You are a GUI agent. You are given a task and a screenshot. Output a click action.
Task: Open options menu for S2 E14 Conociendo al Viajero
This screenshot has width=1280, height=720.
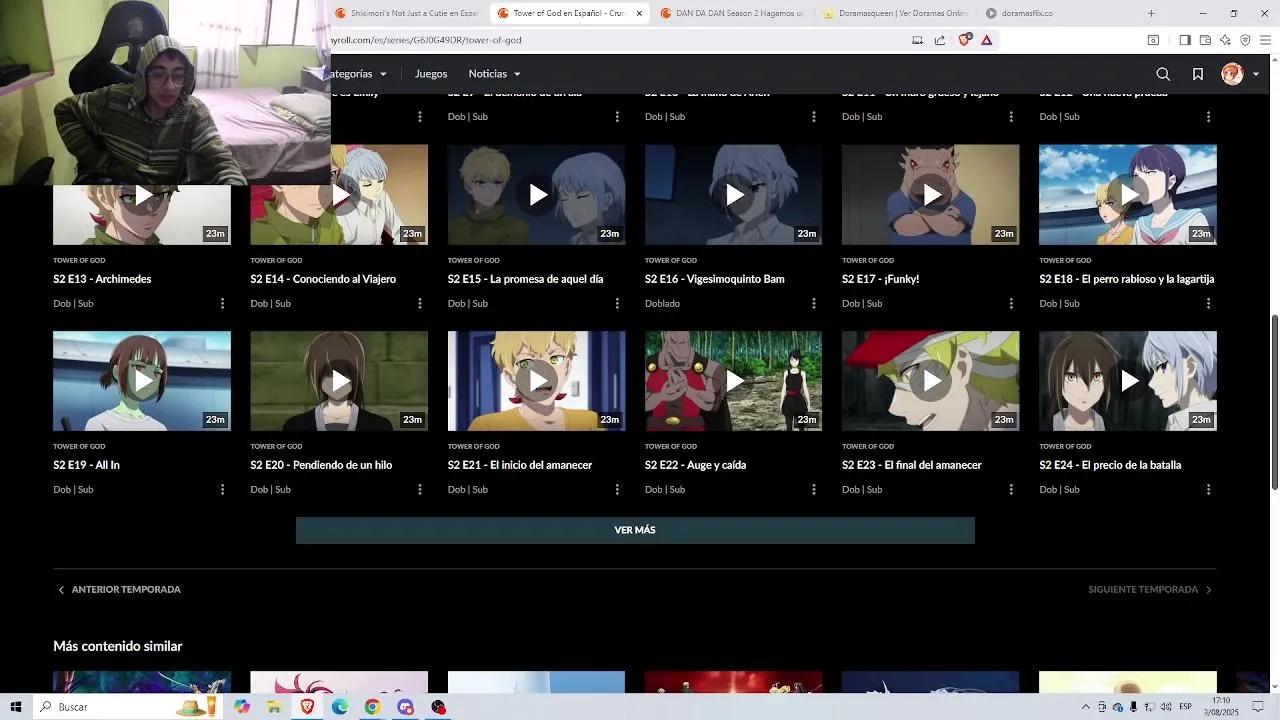419,303
